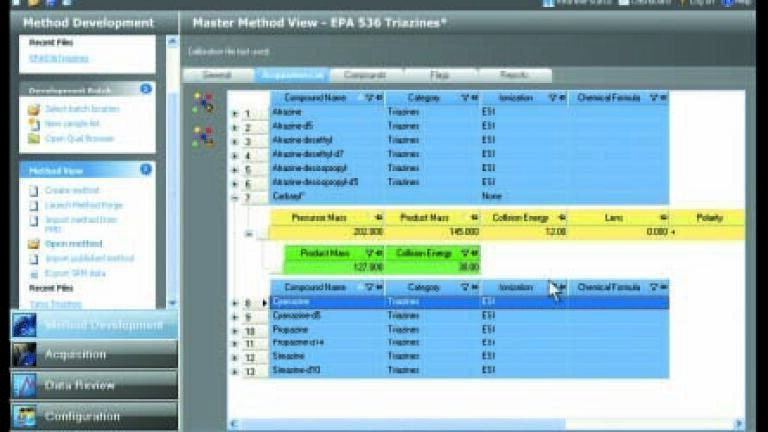Click the left panel scroll-down arrow

pyautogui.click(x=172, y=303)
